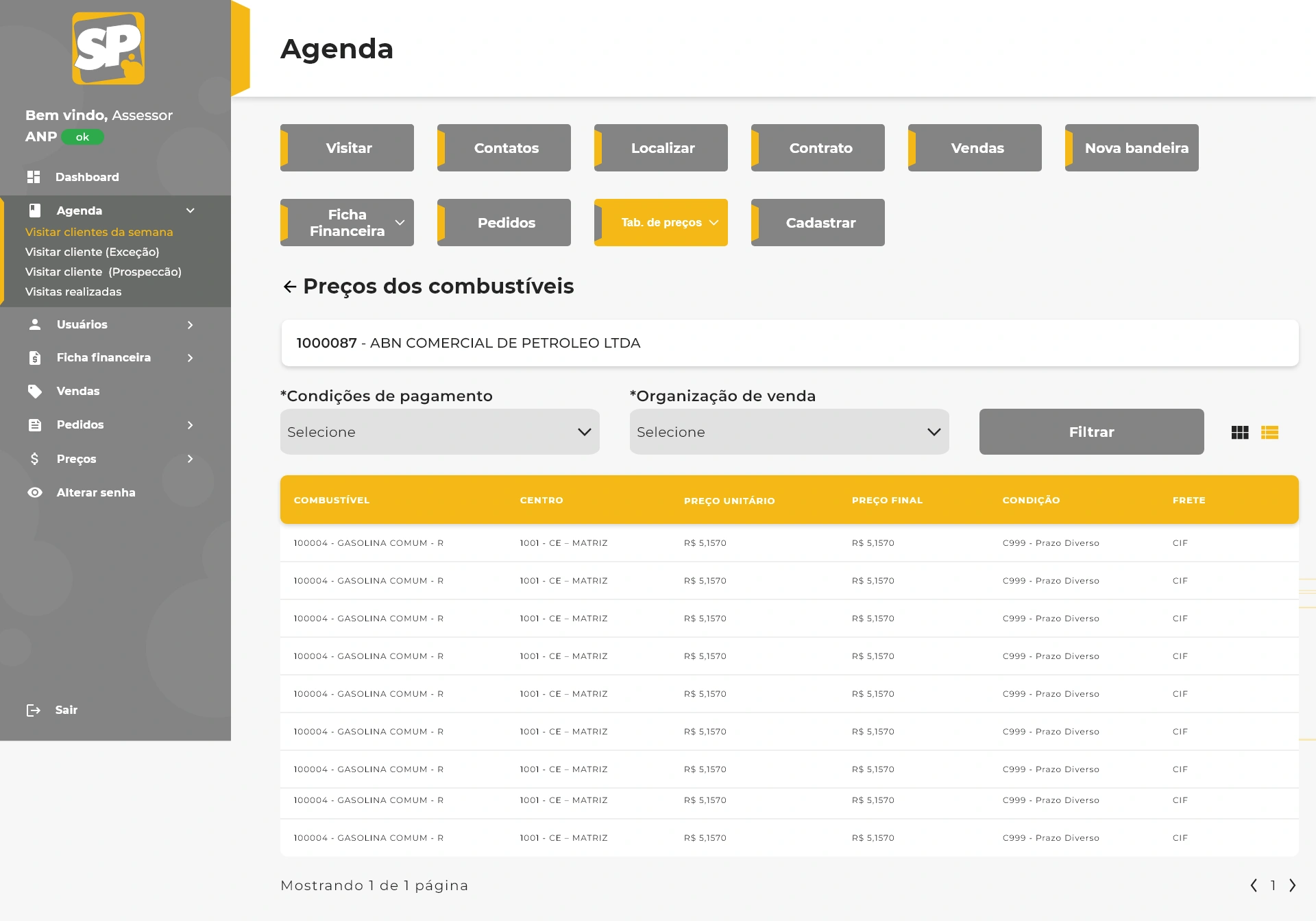Click the Usuários person icon
Screen dimensions: 1316x921
point(35,324)
